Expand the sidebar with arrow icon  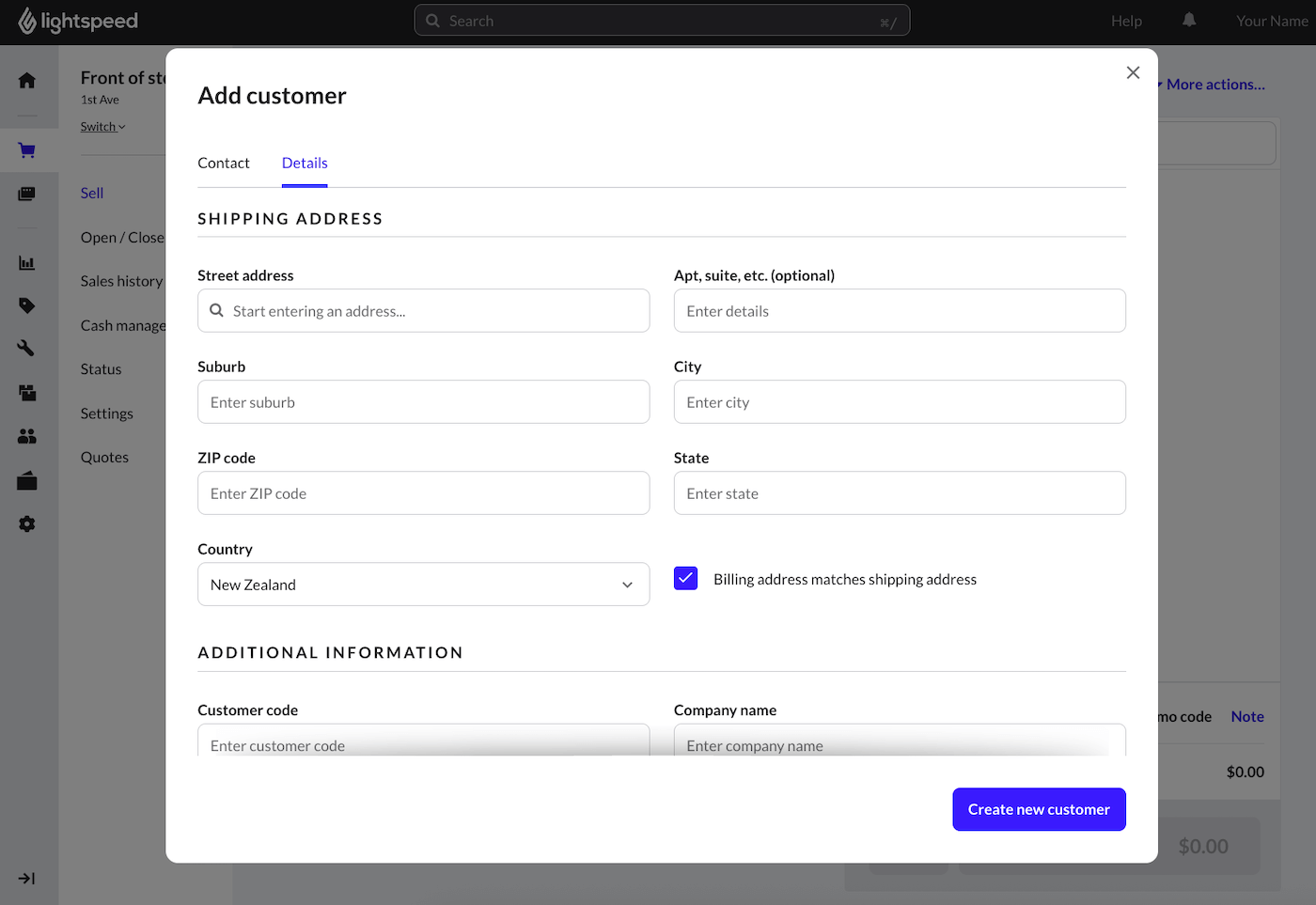pos(27,879)
